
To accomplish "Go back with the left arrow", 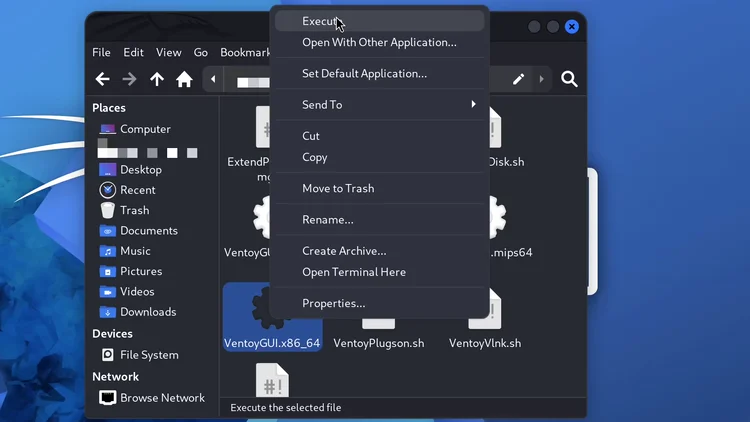I will [x=102, y=79].
